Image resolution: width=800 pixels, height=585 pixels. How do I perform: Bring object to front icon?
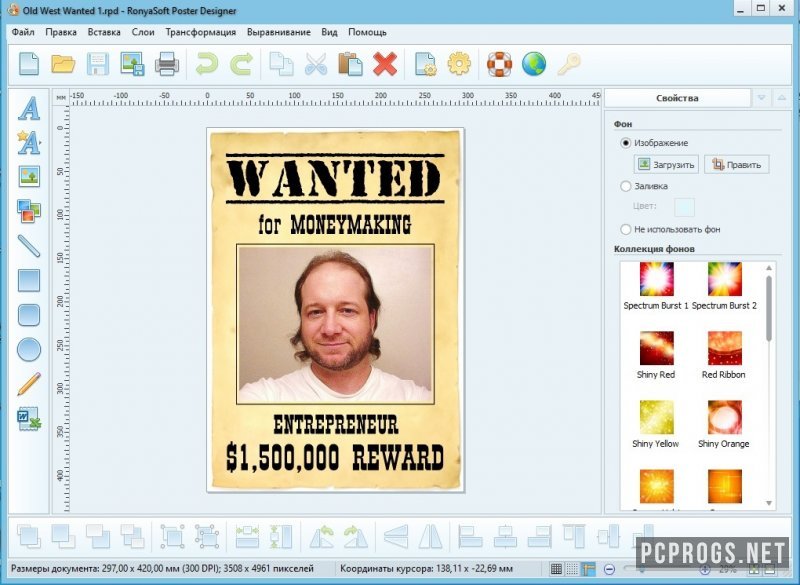tap(29, 537)
